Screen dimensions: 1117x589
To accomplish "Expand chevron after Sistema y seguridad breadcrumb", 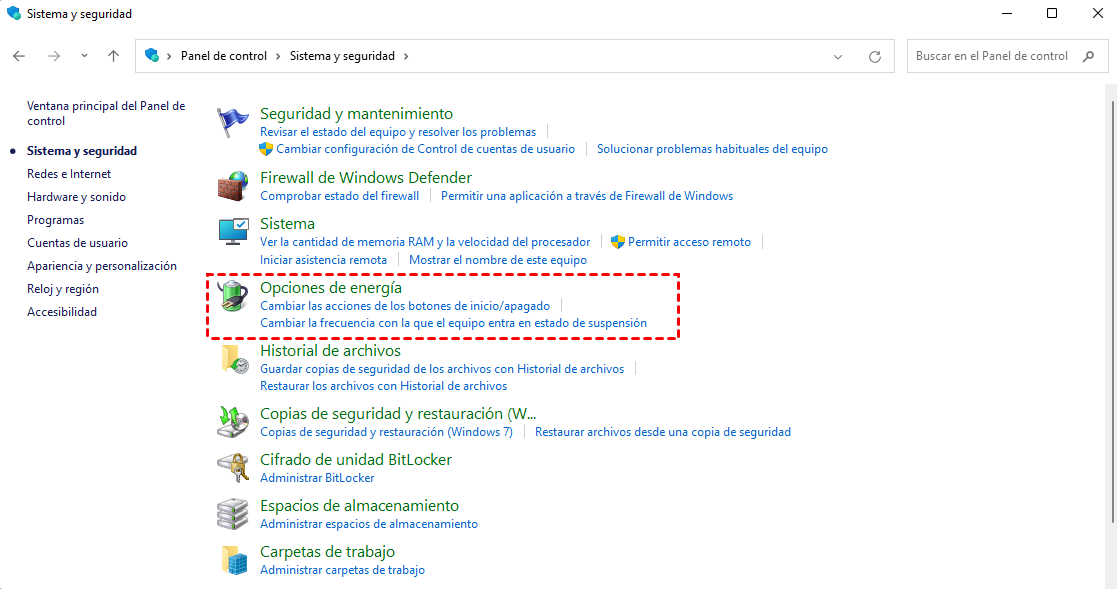I will [x=406, y=57].
